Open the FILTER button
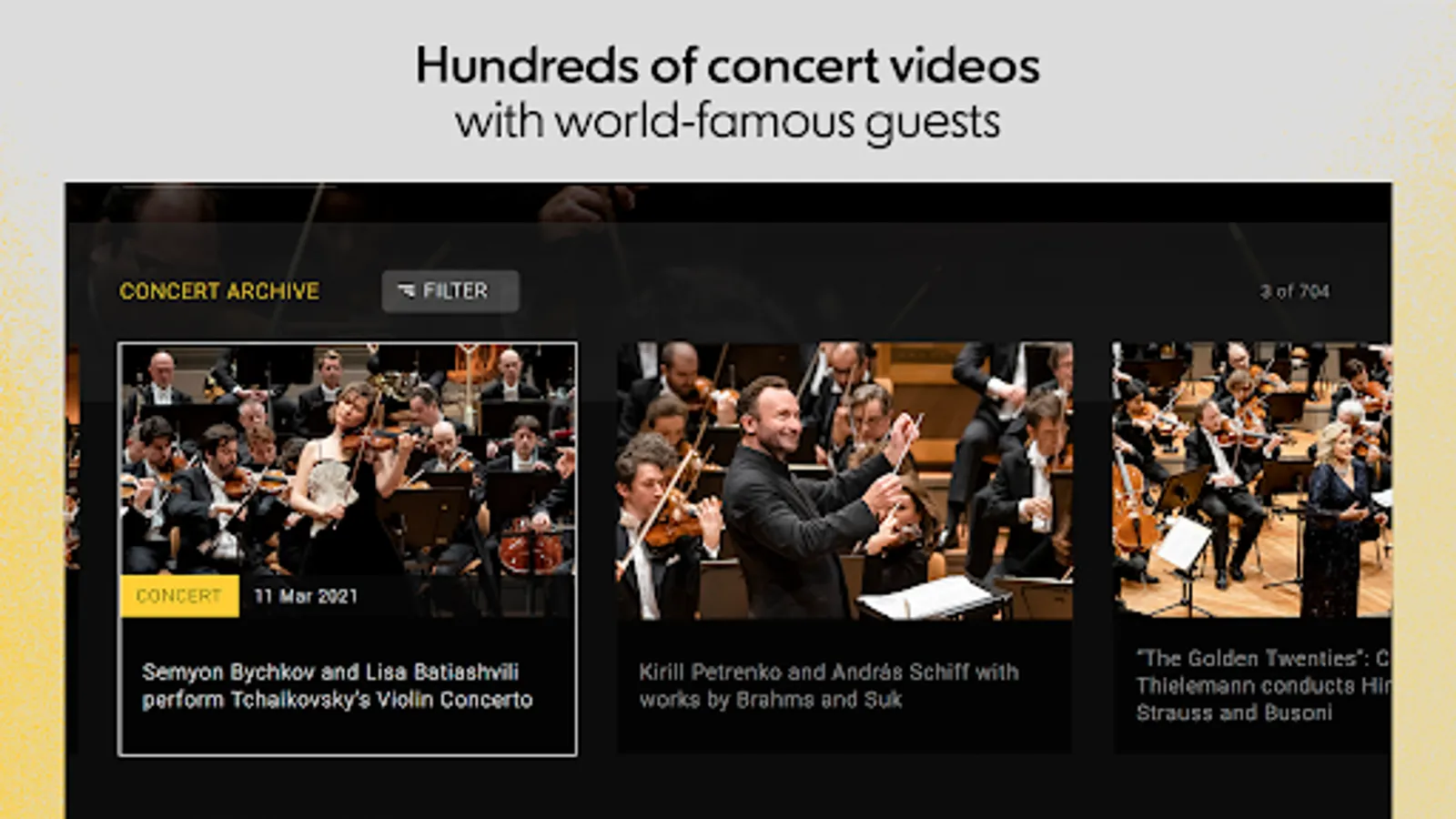This screenshot has width=1456, height=819. pyautogui.click(x=450, y=291)
